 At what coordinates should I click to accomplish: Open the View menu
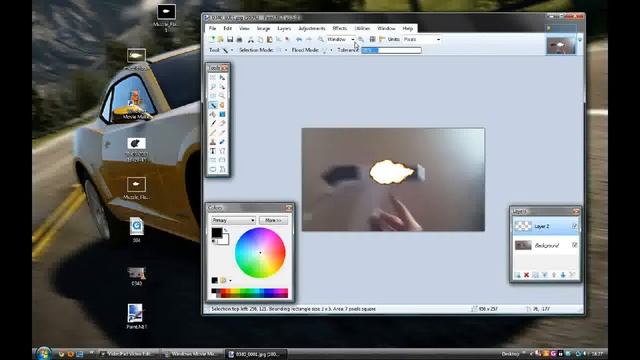pos(244,29)
